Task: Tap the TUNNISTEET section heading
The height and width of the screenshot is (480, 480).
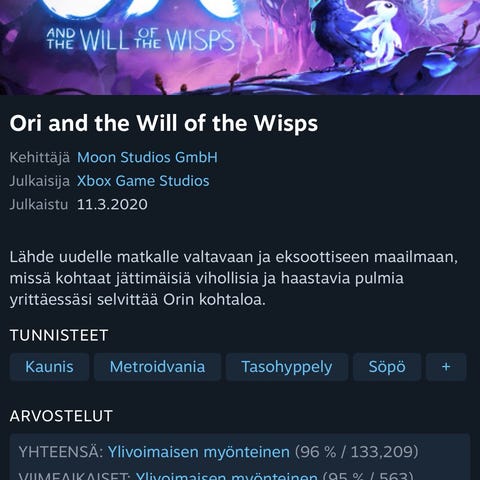Action: click(59, 335)
